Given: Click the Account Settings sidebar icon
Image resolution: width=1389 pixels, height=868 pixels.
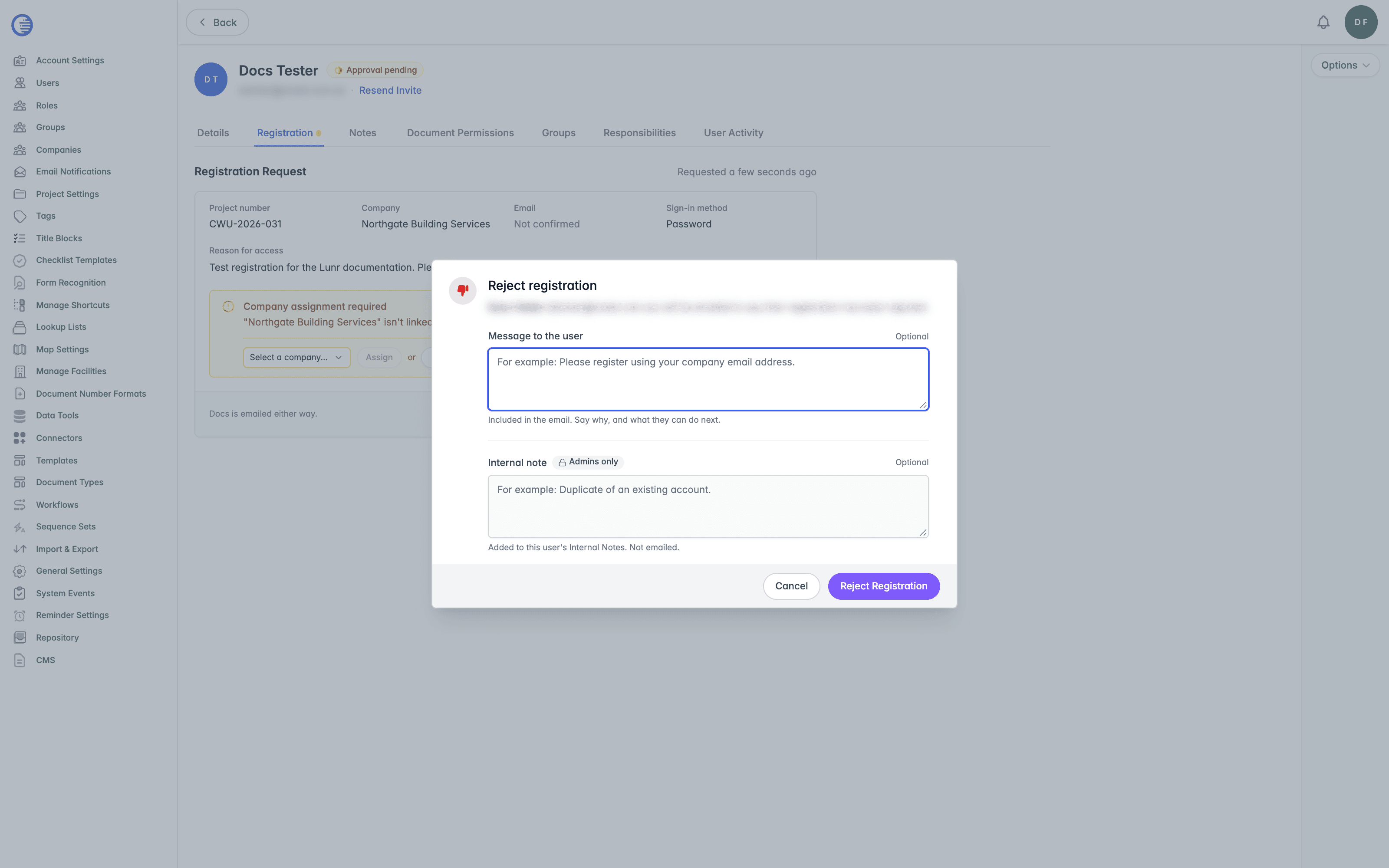Looking at the screenshot, I should tap(20, 60).
